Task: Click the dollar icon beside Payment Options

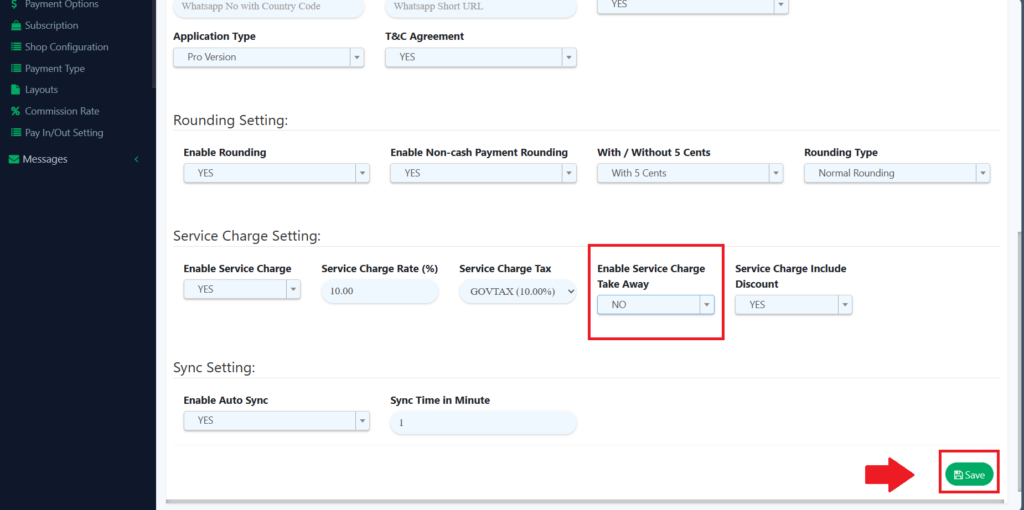Action: pyautogui.click(x=14, y=5)
